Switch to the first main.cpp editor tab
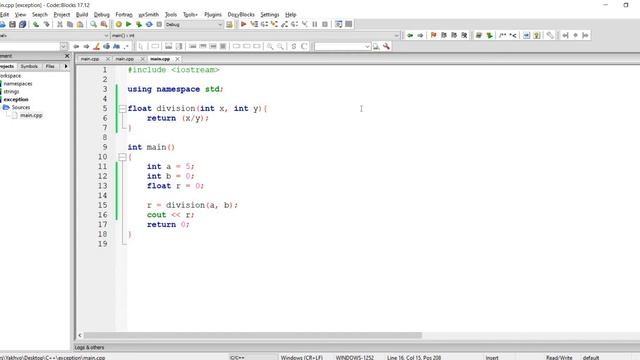The height and width of the screenshot is (360, 640). (90, 59)
